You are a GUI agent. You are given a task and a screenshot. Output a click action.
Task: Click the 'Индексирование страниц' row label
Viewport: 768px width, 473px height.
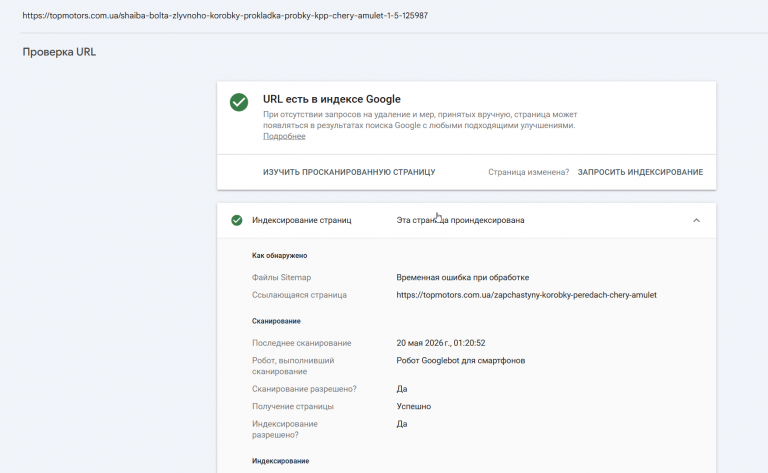coord(302,220)
